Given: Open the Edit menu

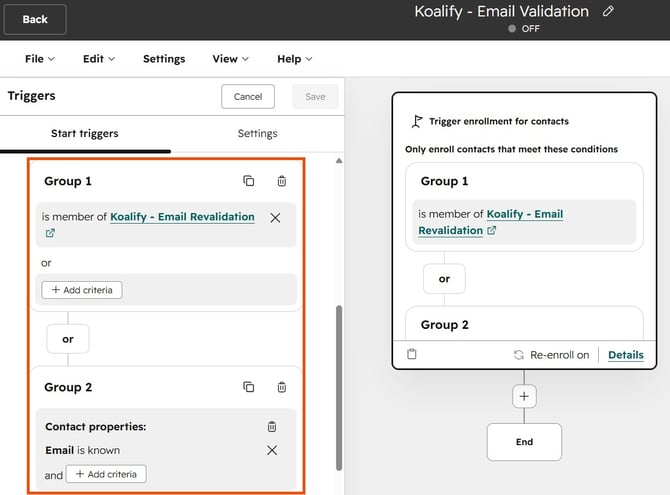Looking at the screenshot, I should [x=99, y=59].
